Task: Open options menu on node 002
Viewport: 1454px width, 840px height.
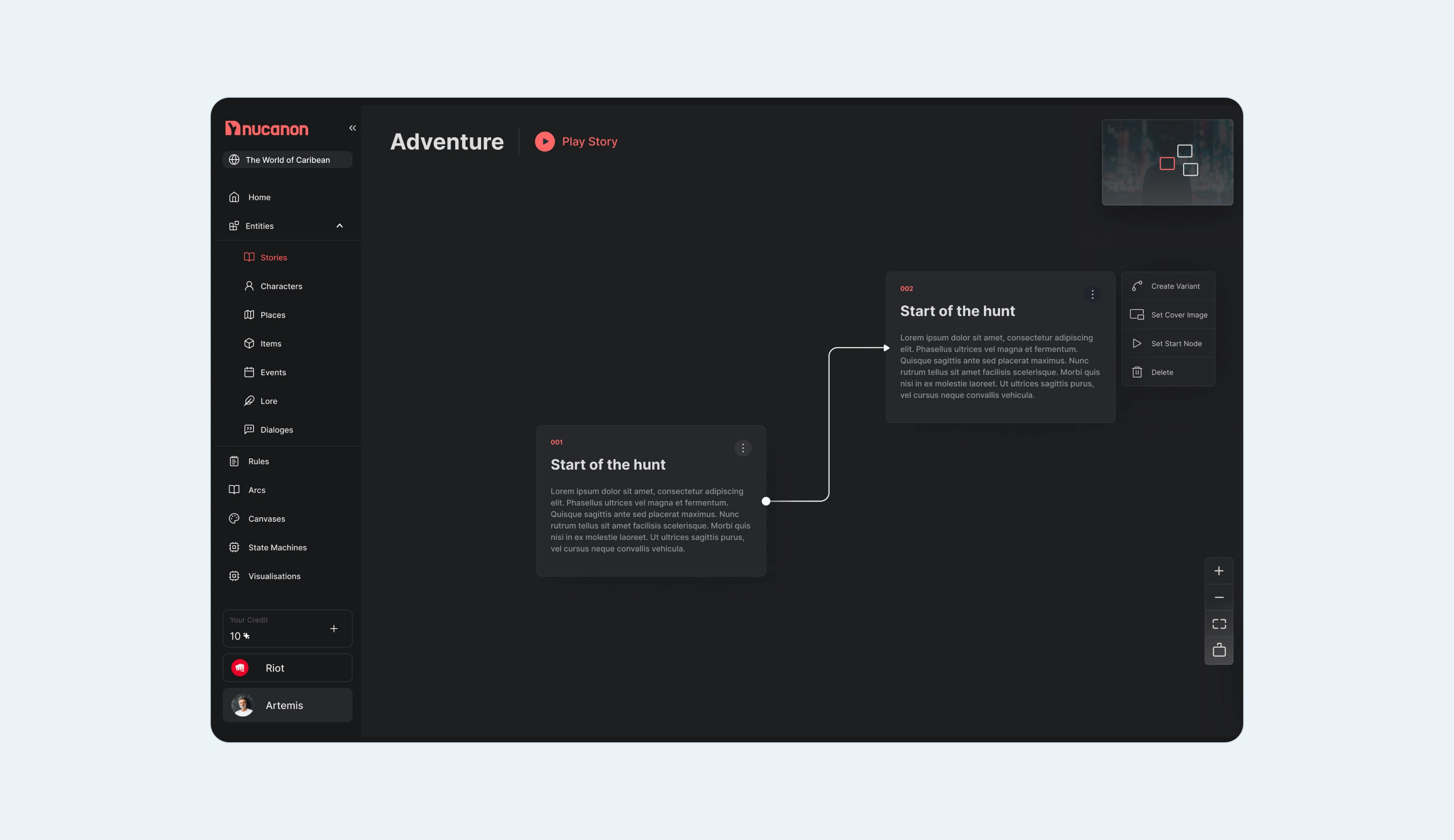Action: (1092, 295)
